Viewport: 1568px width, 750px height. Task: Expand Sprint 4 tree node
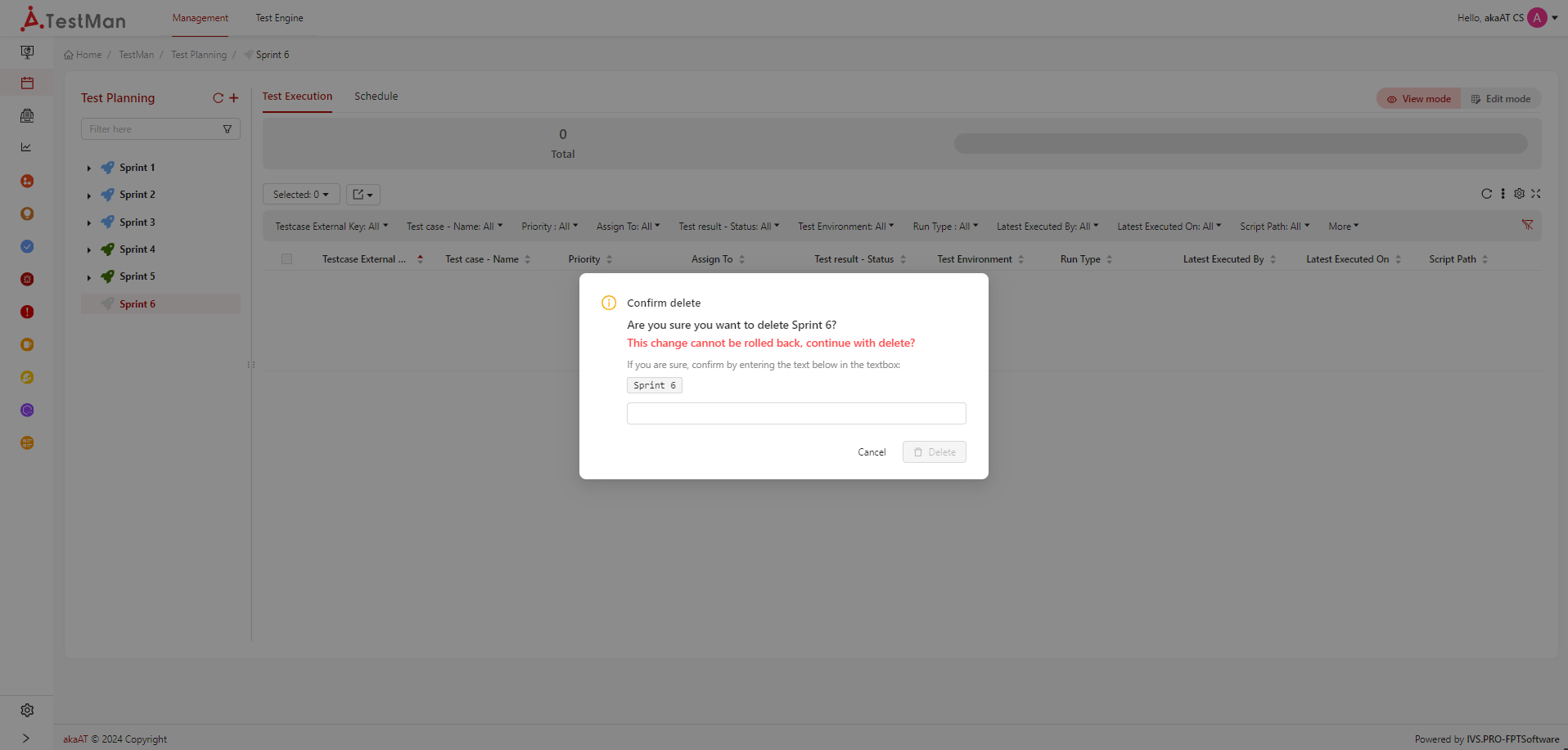(x=89, y=249)
